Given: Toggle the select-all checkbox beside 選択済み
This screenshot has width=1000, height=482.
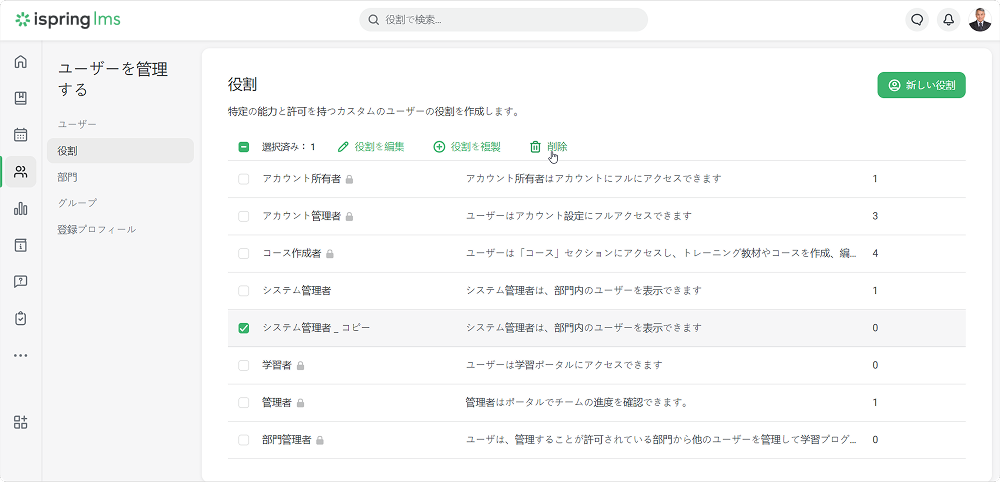Looking at the screenshot, I should point(244,147).
